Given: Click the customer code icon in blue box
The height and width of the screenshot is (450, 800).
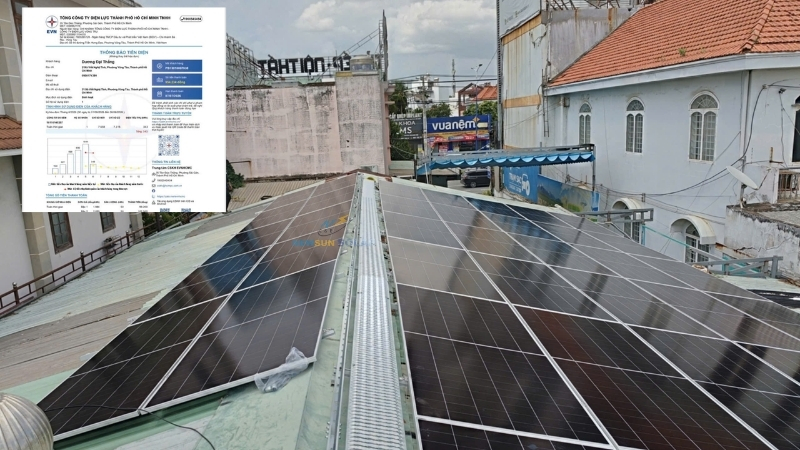Looking at the screenshot, I should point(160,66).
